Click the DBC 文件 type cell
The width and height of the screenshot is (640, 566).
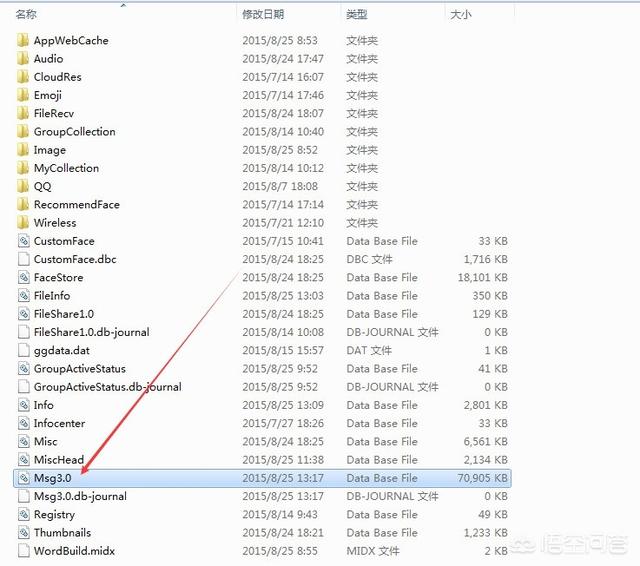point(369,259)
